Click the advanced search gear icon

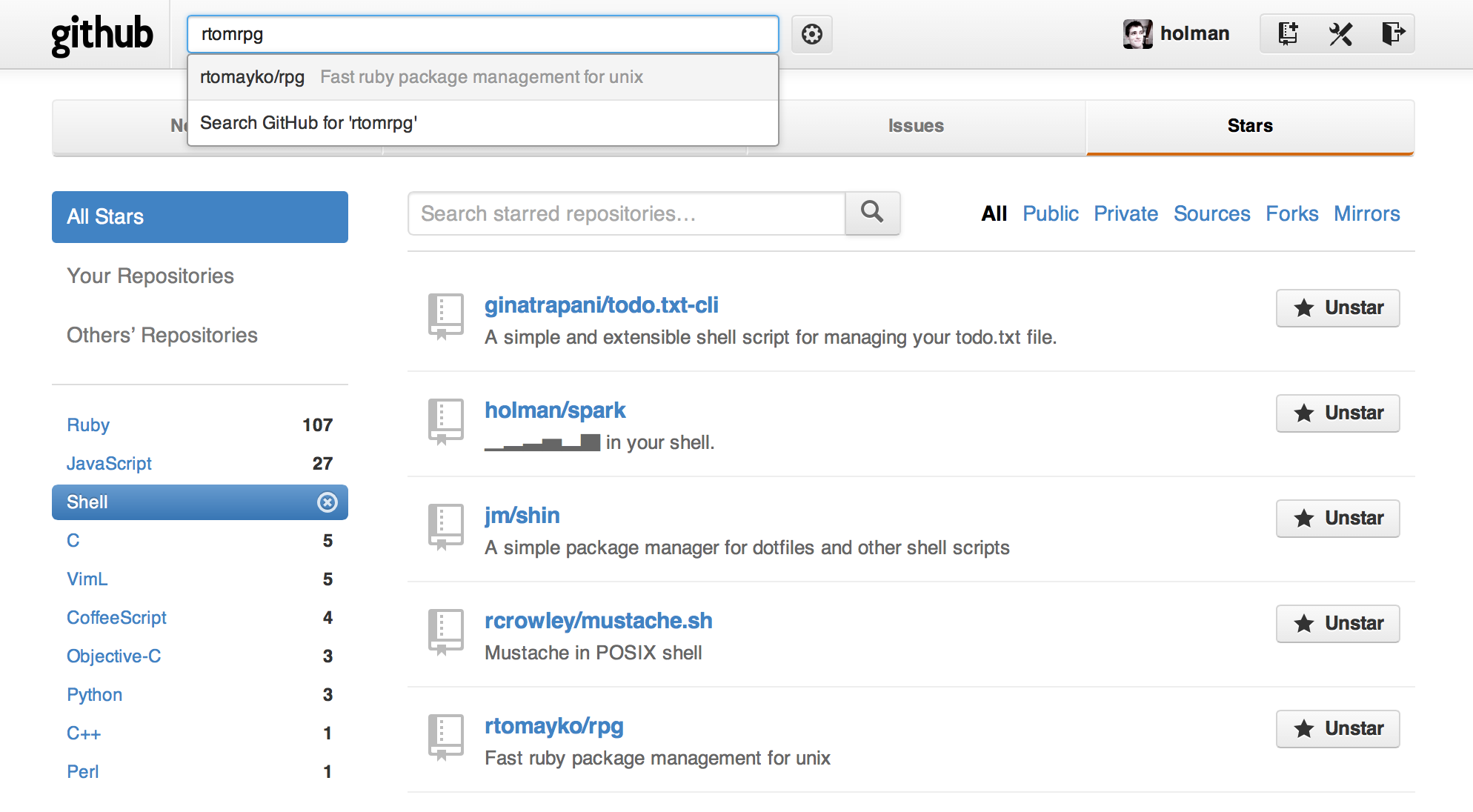click(811, 34)
